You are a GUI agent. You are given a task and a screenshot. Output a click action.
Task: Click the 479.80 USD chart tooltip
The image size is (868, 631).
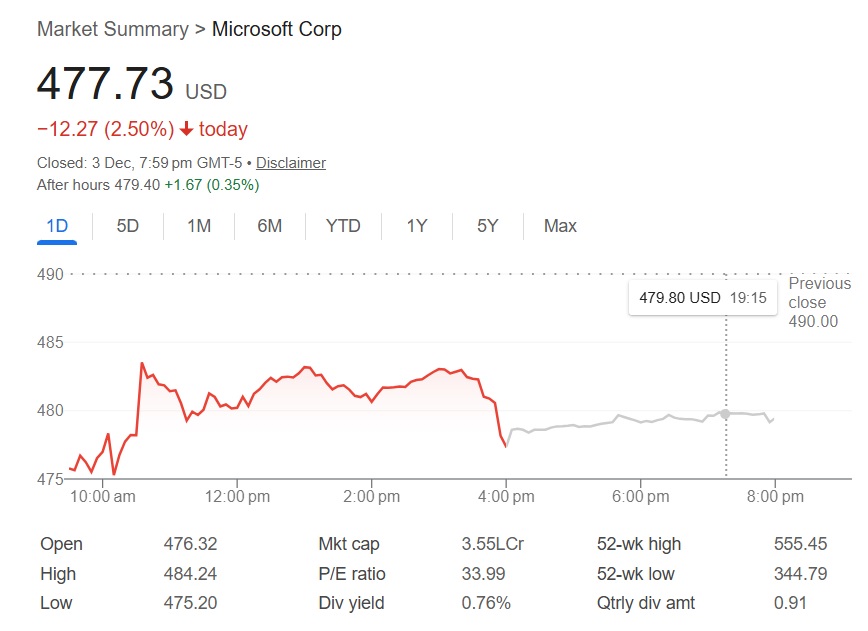[680, 298]
